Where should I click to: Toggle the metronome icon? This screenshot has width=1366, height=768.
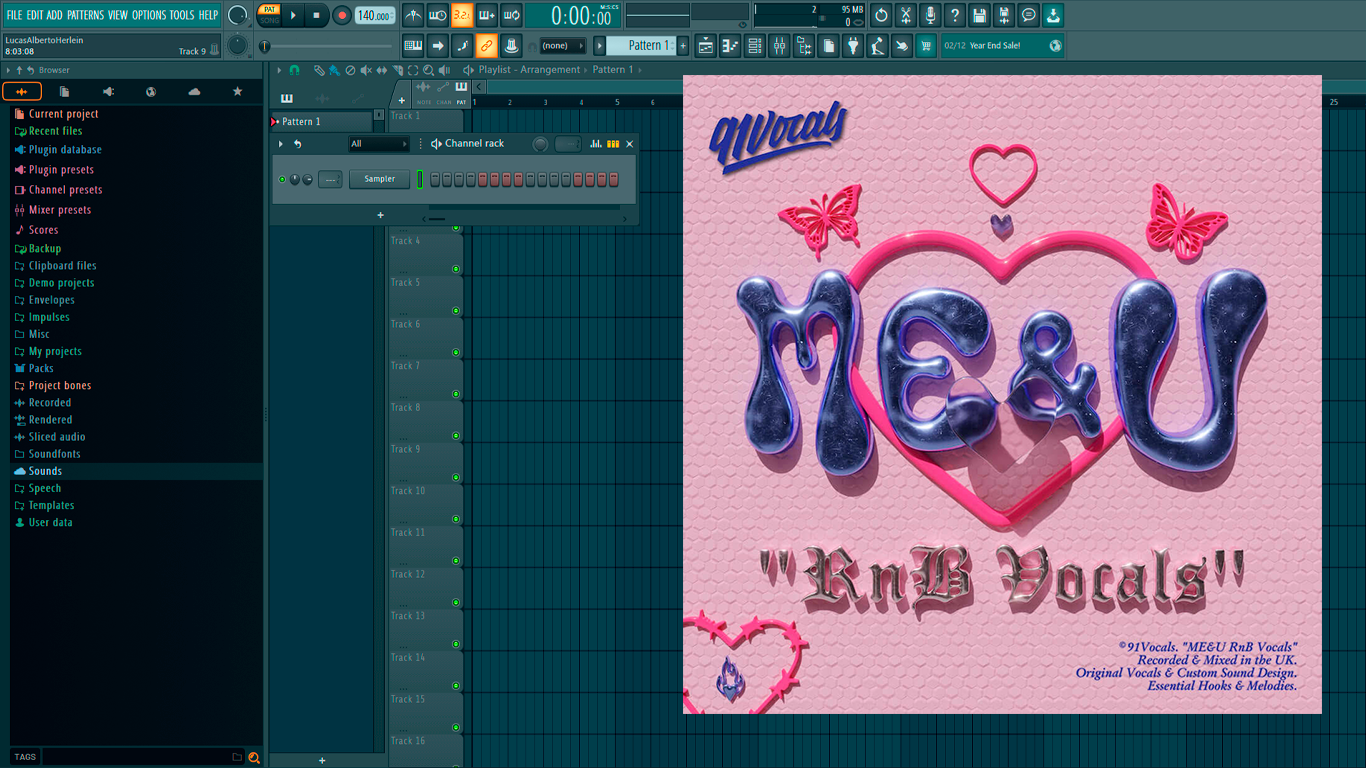pos(413,15)
